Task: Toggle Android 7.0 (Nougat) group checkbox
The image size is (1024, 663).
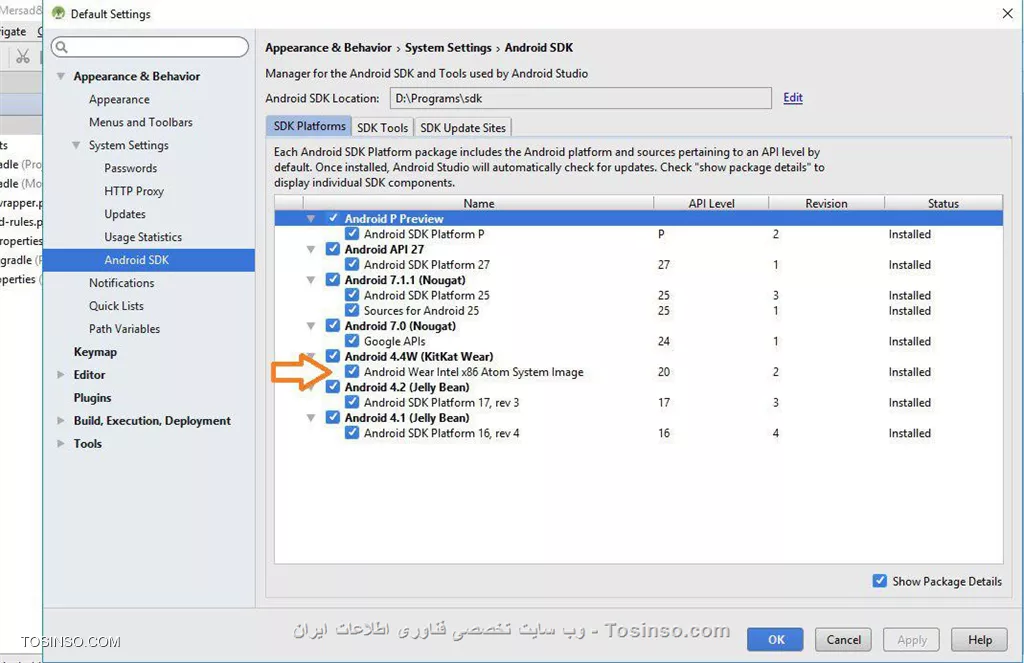Action: pyautogui.click(x=333, y=325)
